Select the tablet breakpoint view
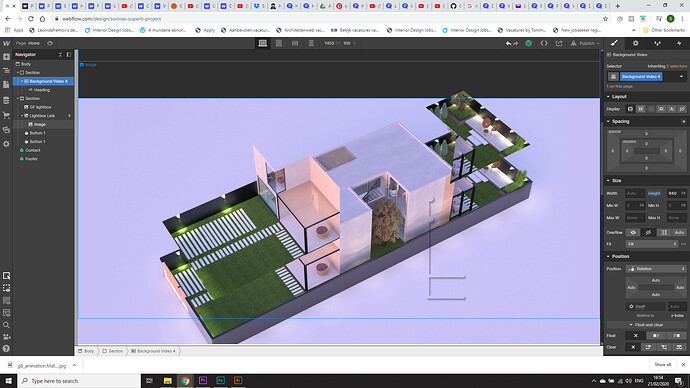Screen dimensions: 690x388 (279, 43)
